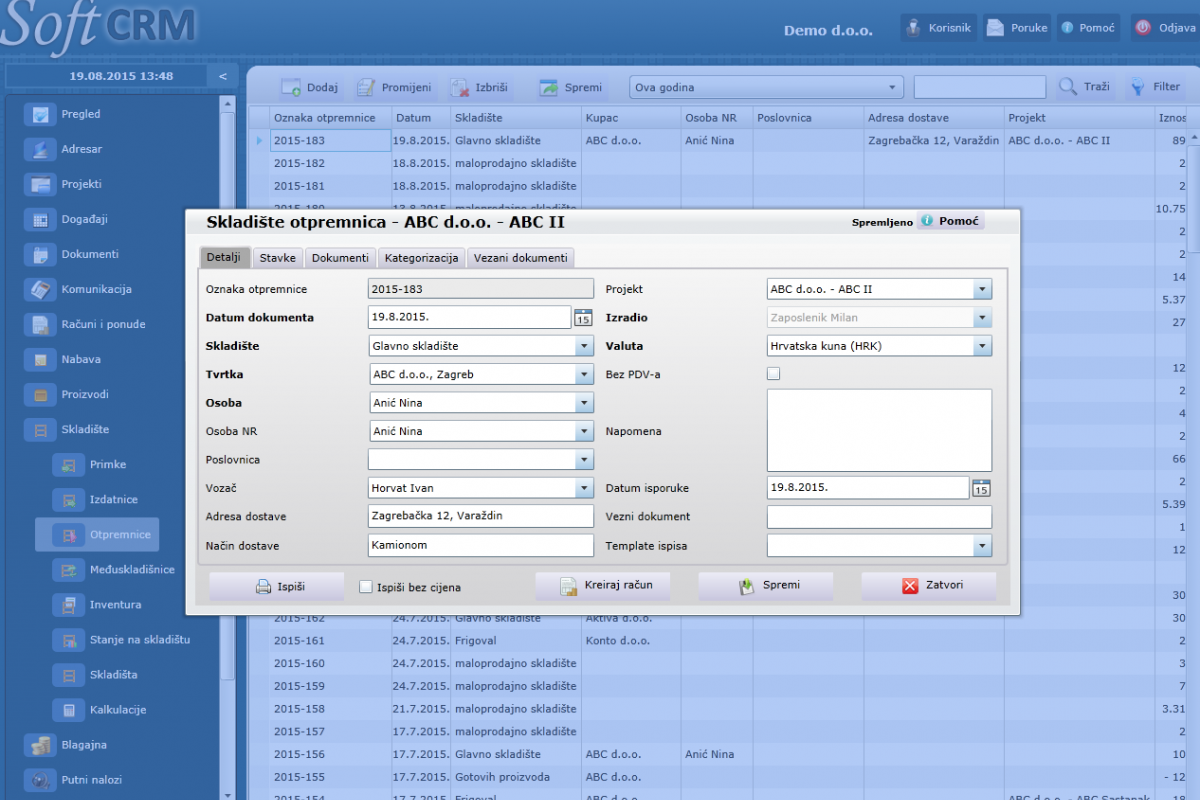Toggle the Ispiši bez cijena checkbox
The width and height of the screenshot is (1200, 800).
point(365,587)
